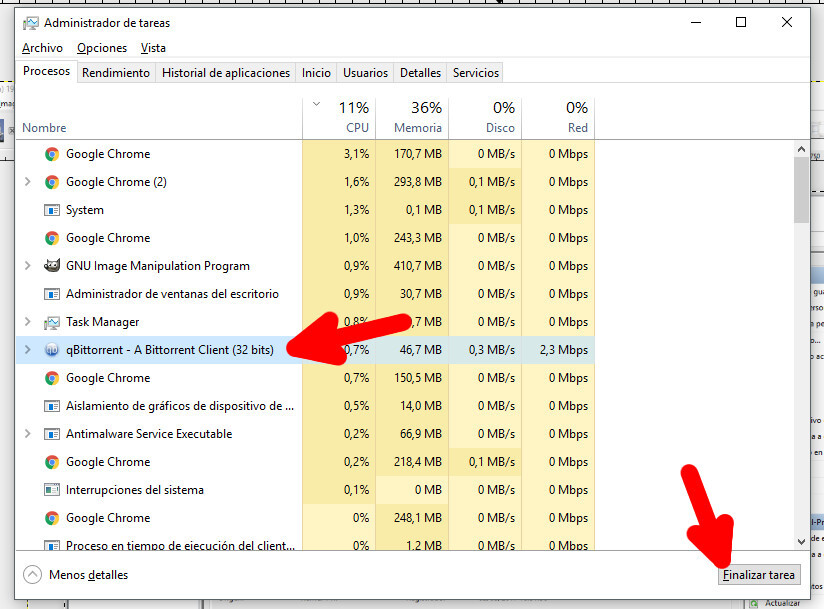Screen dimensions: 824x609
Task: Click the Chrome icon in the 150,5 MB row
Action: point(52,378)
